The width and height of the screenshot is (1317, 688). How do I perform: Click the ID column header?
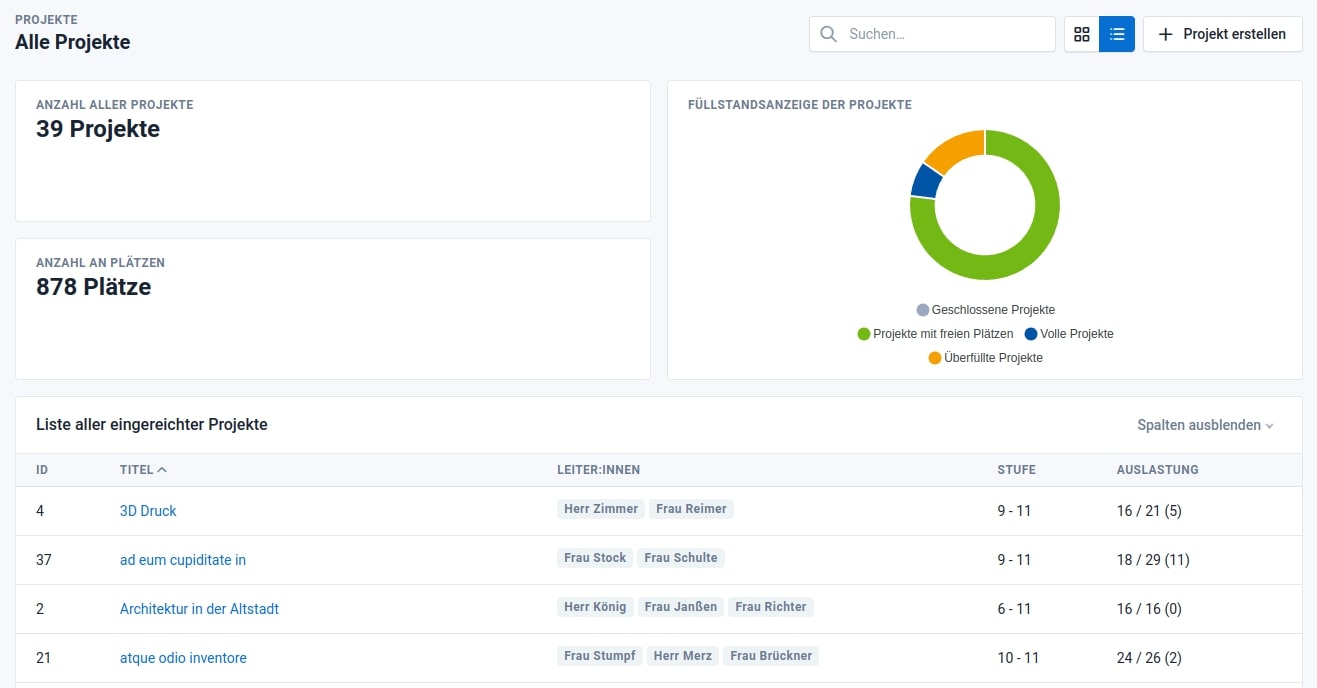42,470
